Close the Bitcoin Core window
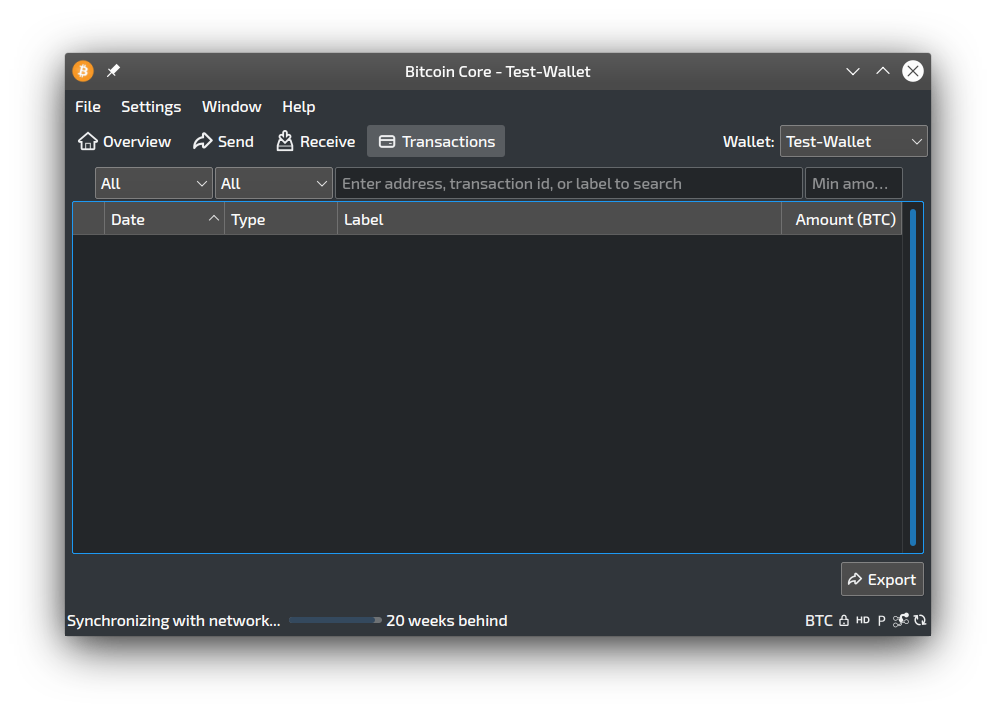Viewport: 996px width, 713px height. 913,71
